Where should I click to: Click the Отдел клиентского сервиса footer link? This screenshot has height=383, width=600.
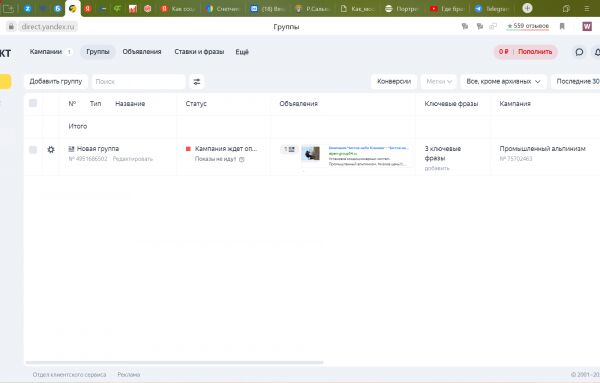pyautogui.click(x=69, y=375)
